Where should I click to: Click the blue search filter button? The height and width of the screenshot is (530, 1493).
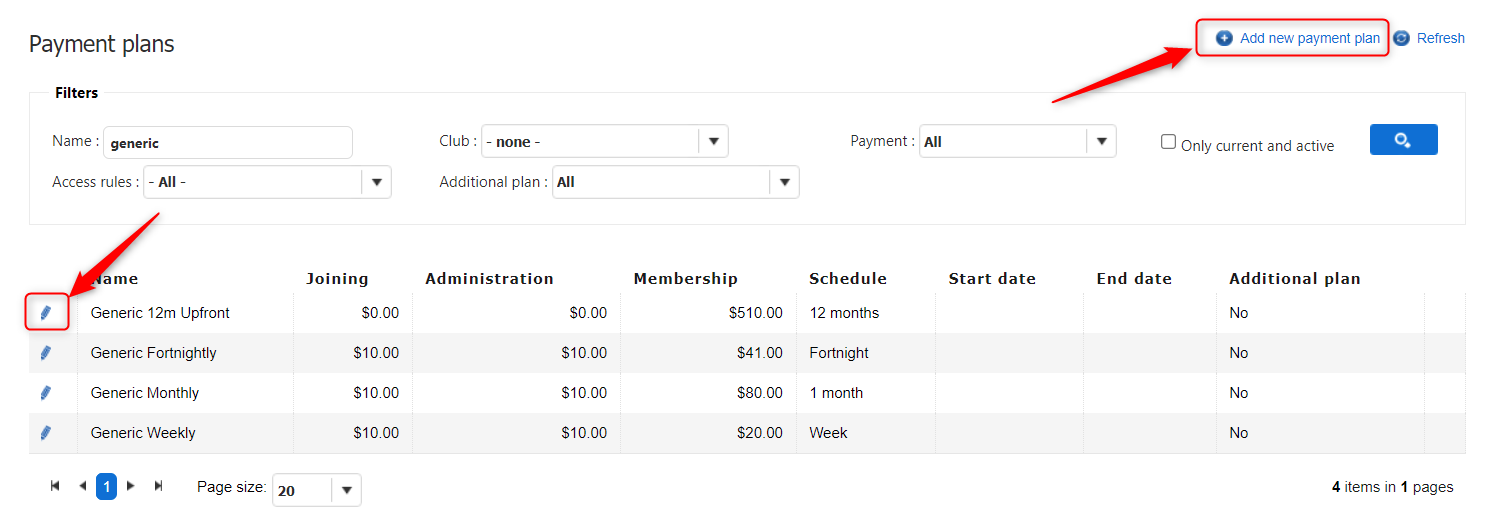pyautogui.click(x=1403, y=140)
